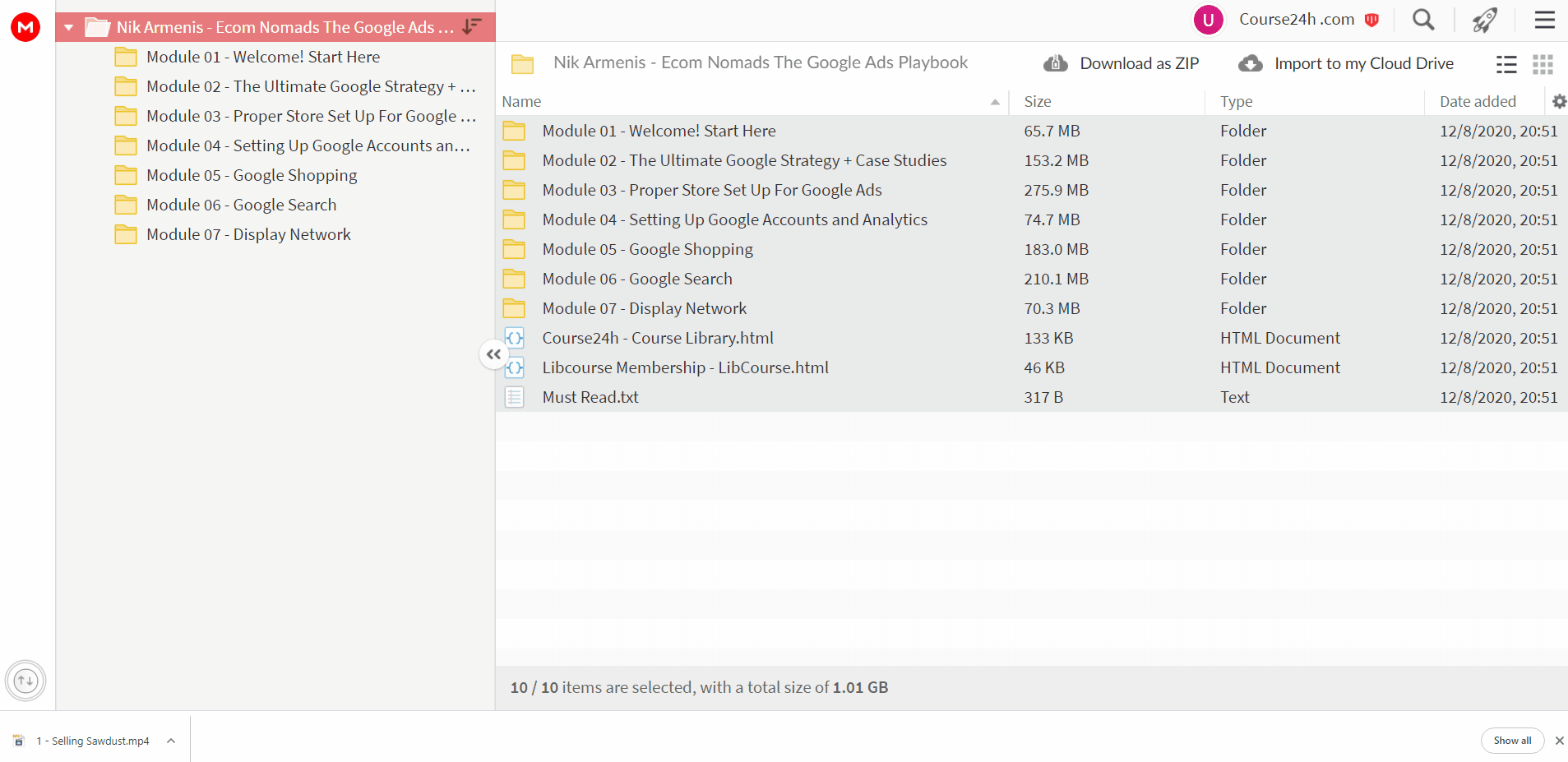
Task: Click folder icon of Module 02 list row
Action: pyautogui.click(x=514, y=160)
